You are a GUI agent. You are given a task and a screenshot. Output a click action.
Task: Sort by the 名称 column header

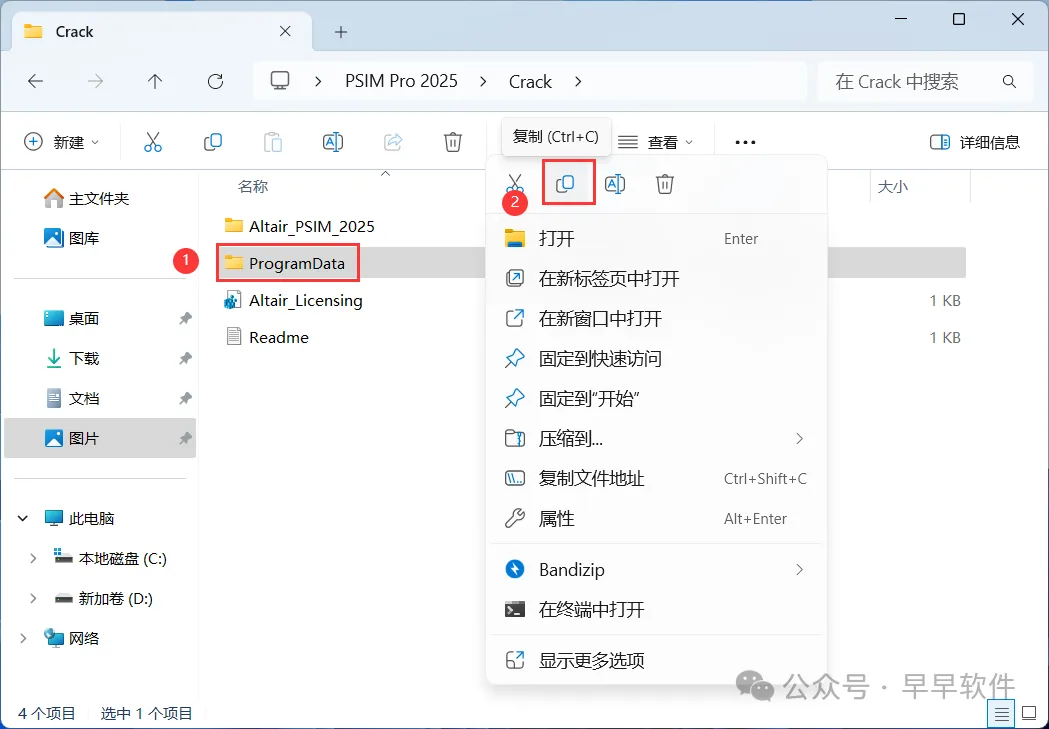pos(253,187)
